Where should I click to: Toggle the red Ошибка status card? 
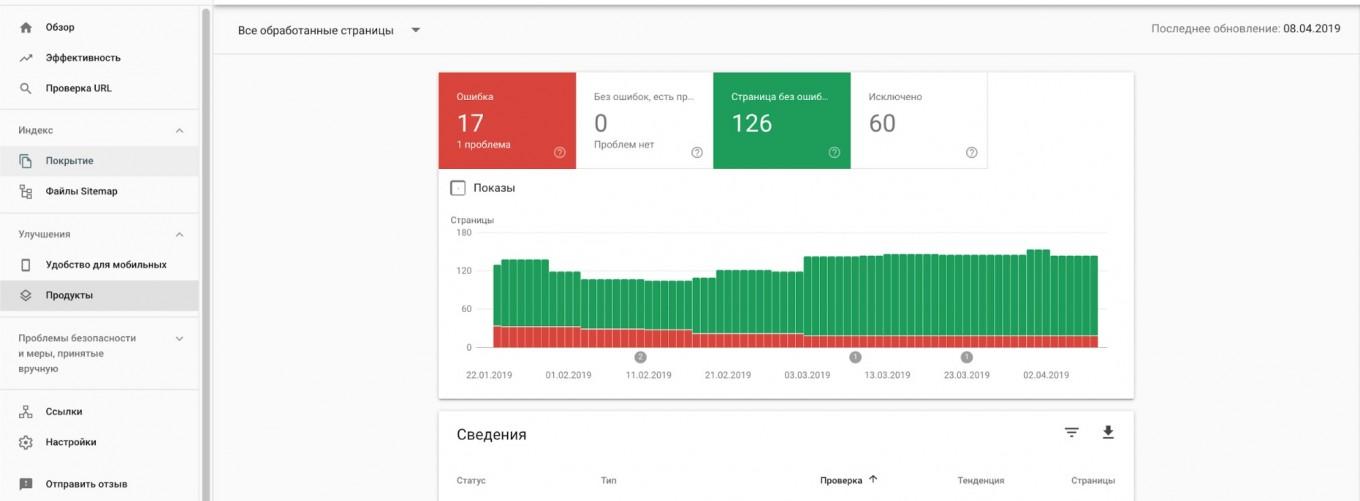coord(507,121)
